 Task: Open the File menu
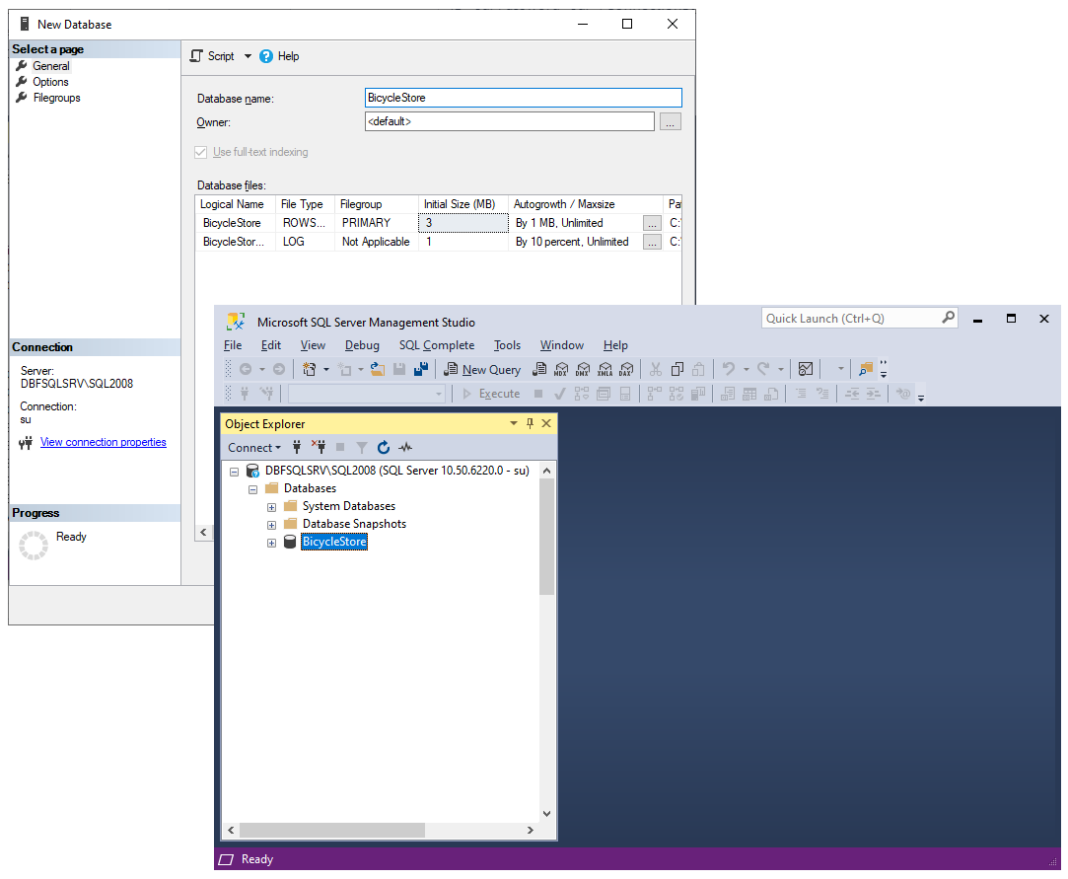click(x=233, y=345)
